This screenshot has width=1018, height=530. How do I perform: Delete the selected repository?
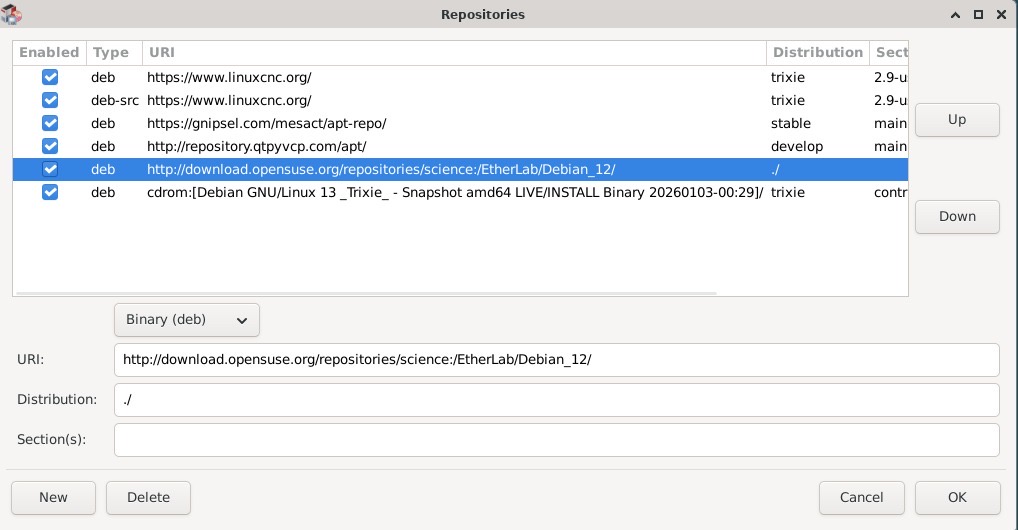(x=148, y=497)
